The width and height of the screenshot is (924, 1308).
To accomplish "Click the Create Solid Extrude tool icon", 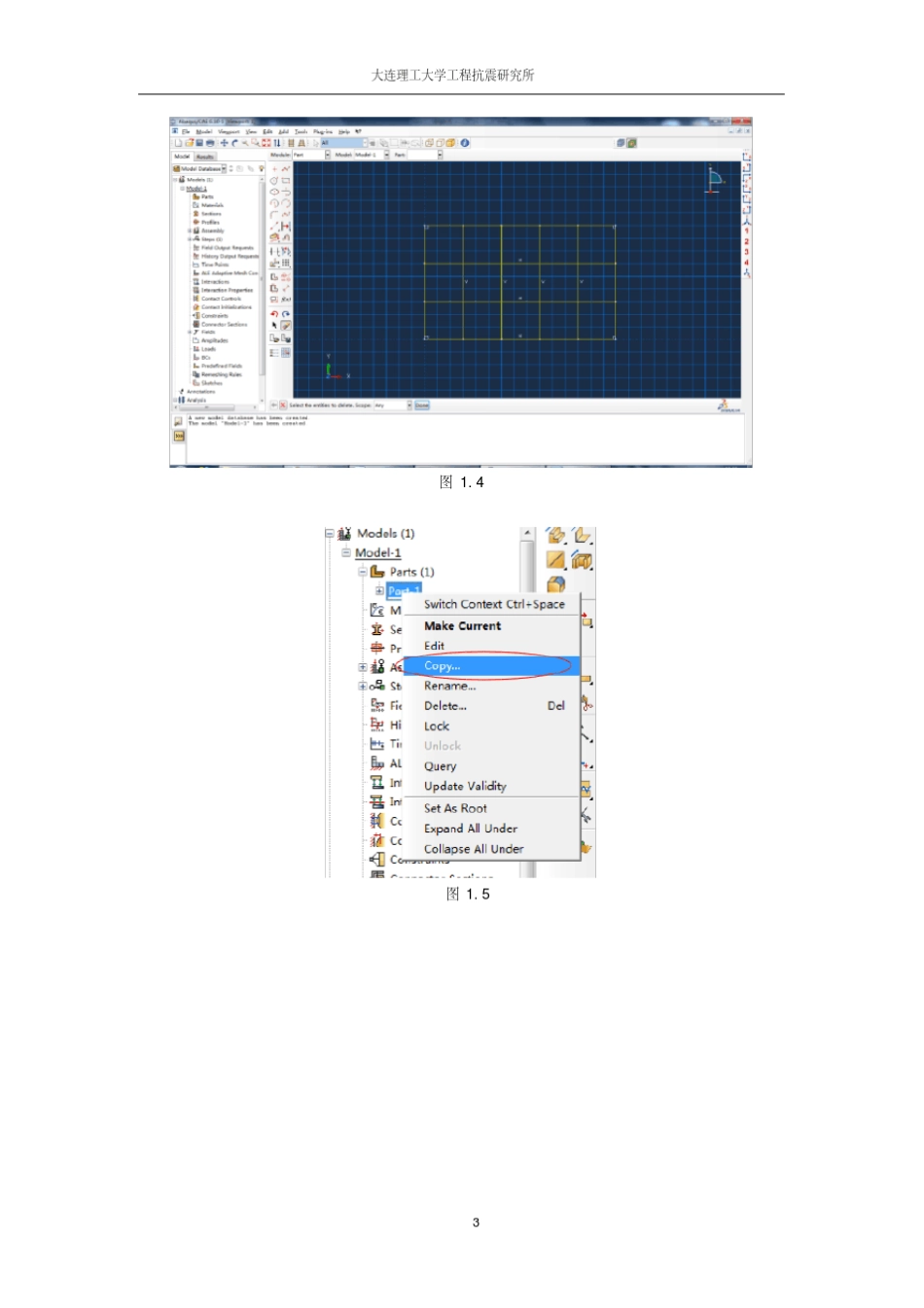I will 555,535.
